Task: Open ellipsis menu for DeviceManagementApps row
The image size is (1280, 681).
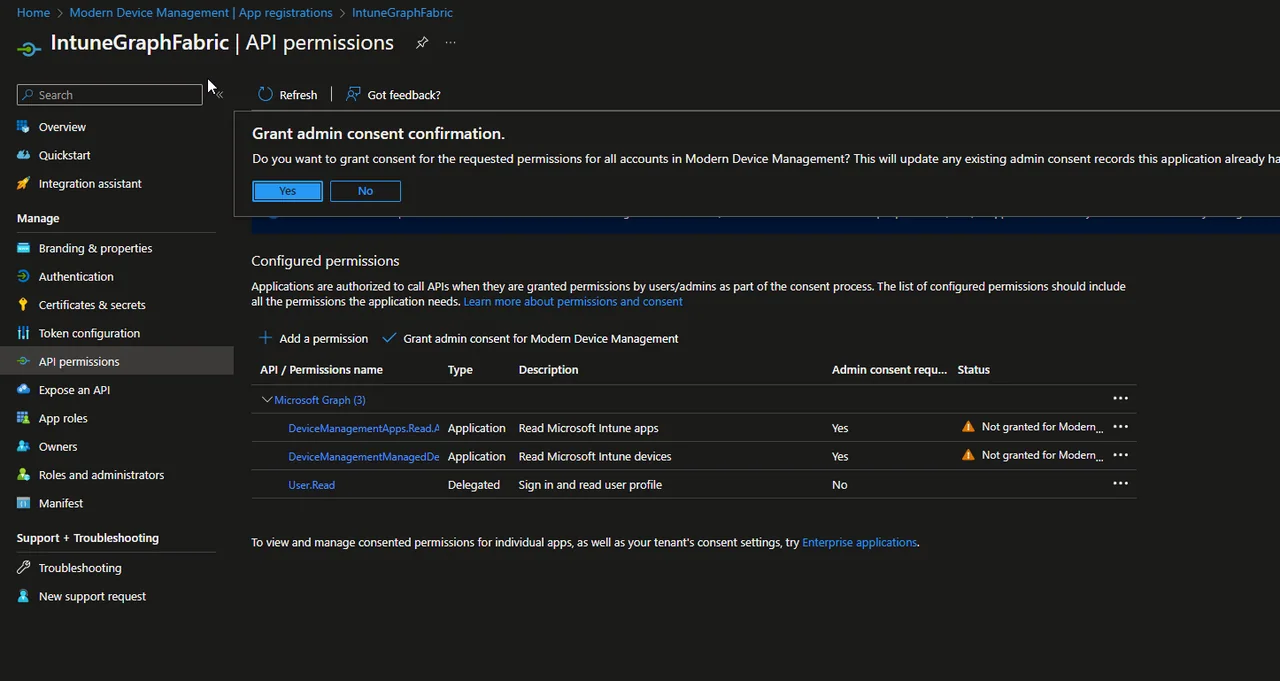Action: [1120, 426]
